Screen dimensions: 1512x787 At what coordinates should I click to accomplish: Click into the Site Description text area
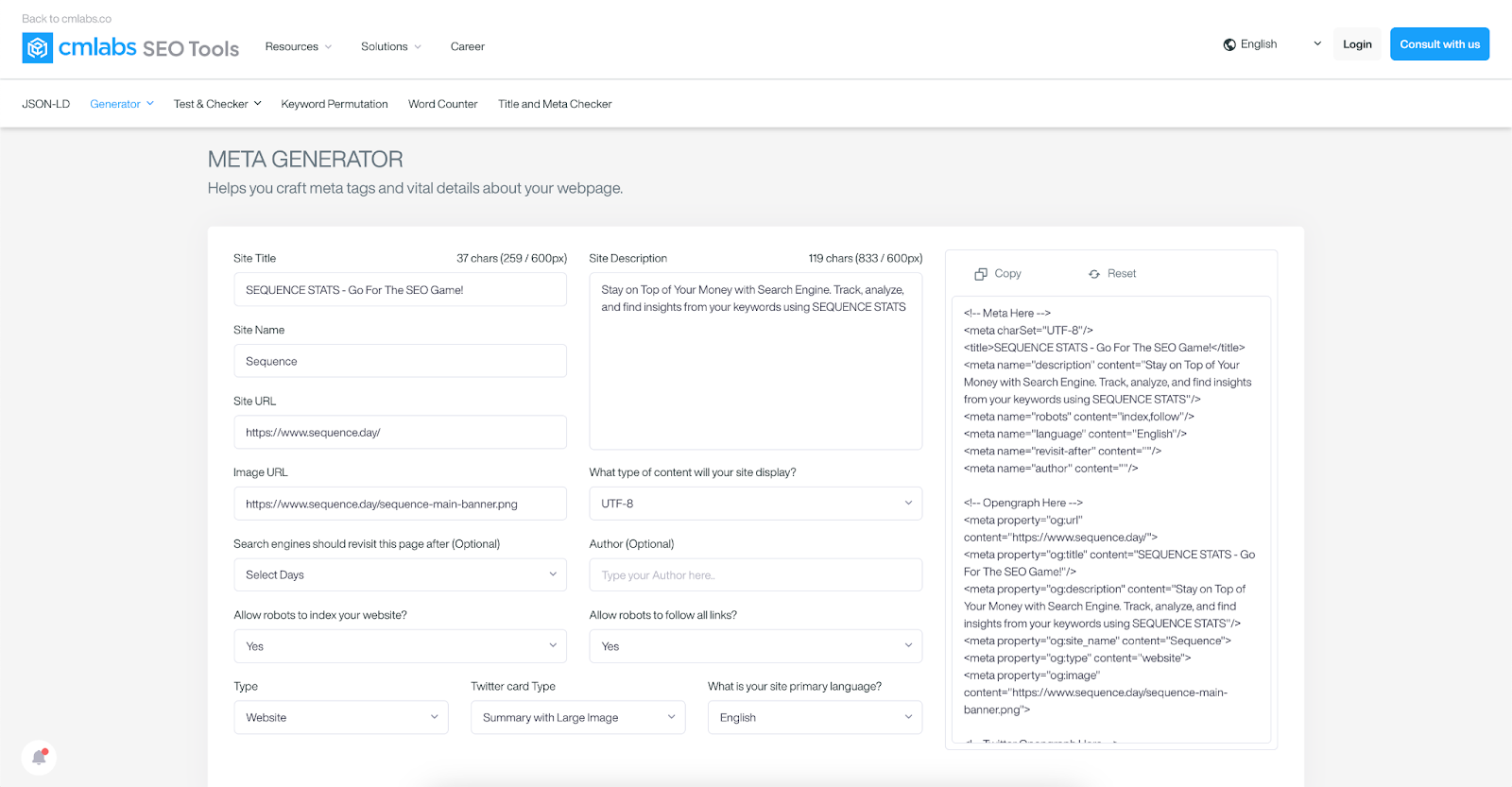[x=756, y=361]
